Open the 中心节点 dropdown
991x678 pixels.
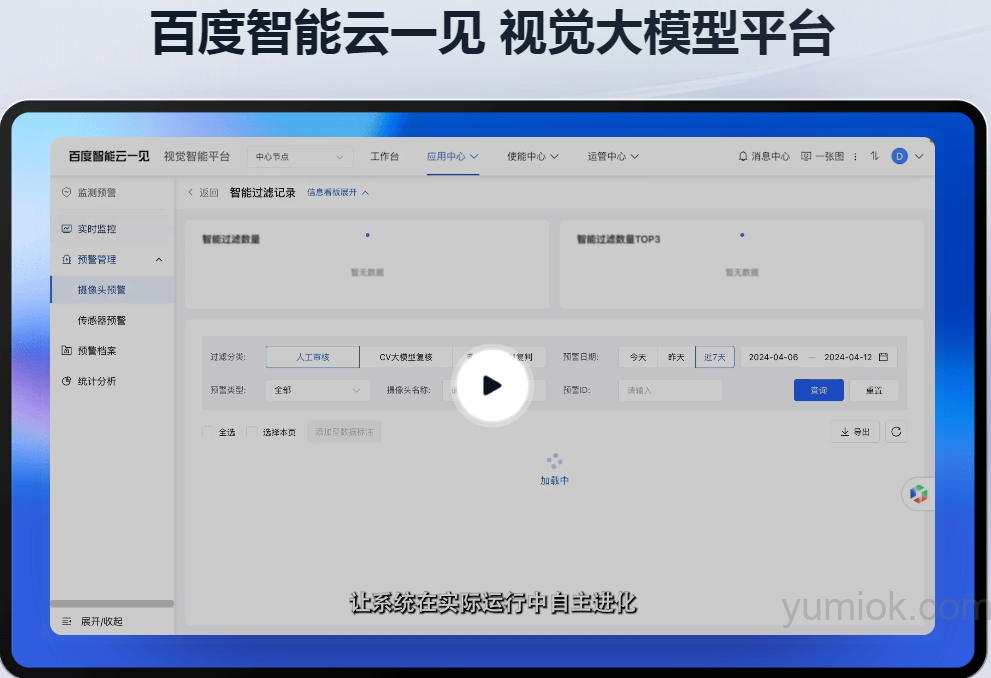299,157
